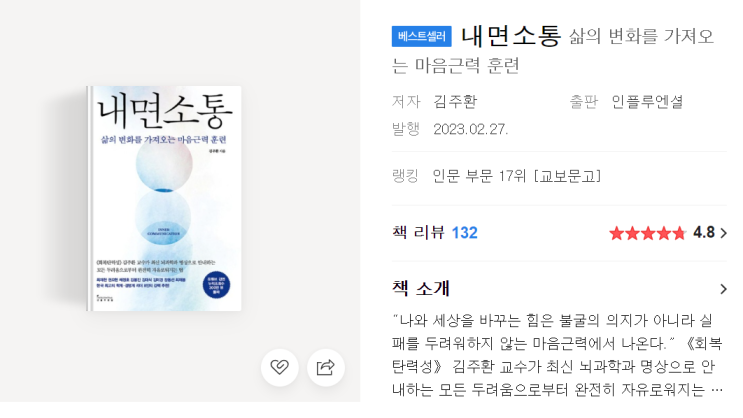Click the 4.8 rating score
Screen dimensions: 743x418
tap(704, 233)
